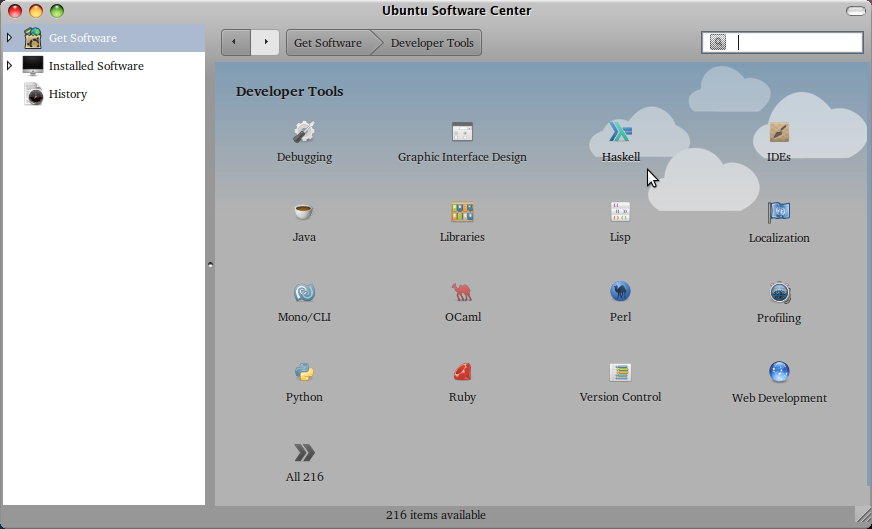Screen dimensions: 872x529
Task: Open the Profiling category icon
Action: pos(779,293)
